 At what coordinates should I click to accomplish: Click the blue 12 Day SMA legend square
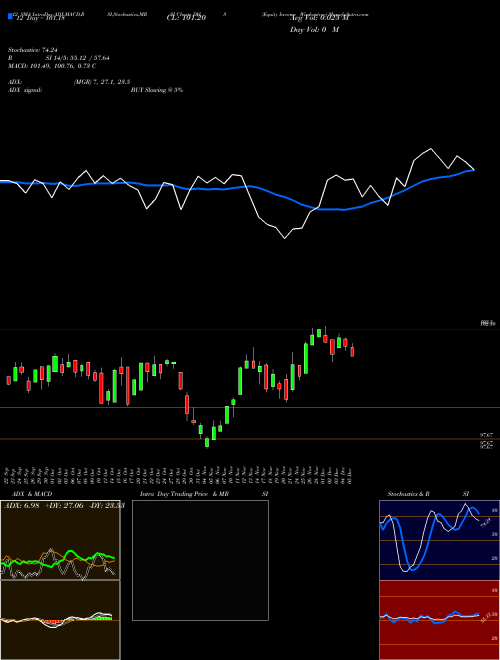tap(10, 17)
